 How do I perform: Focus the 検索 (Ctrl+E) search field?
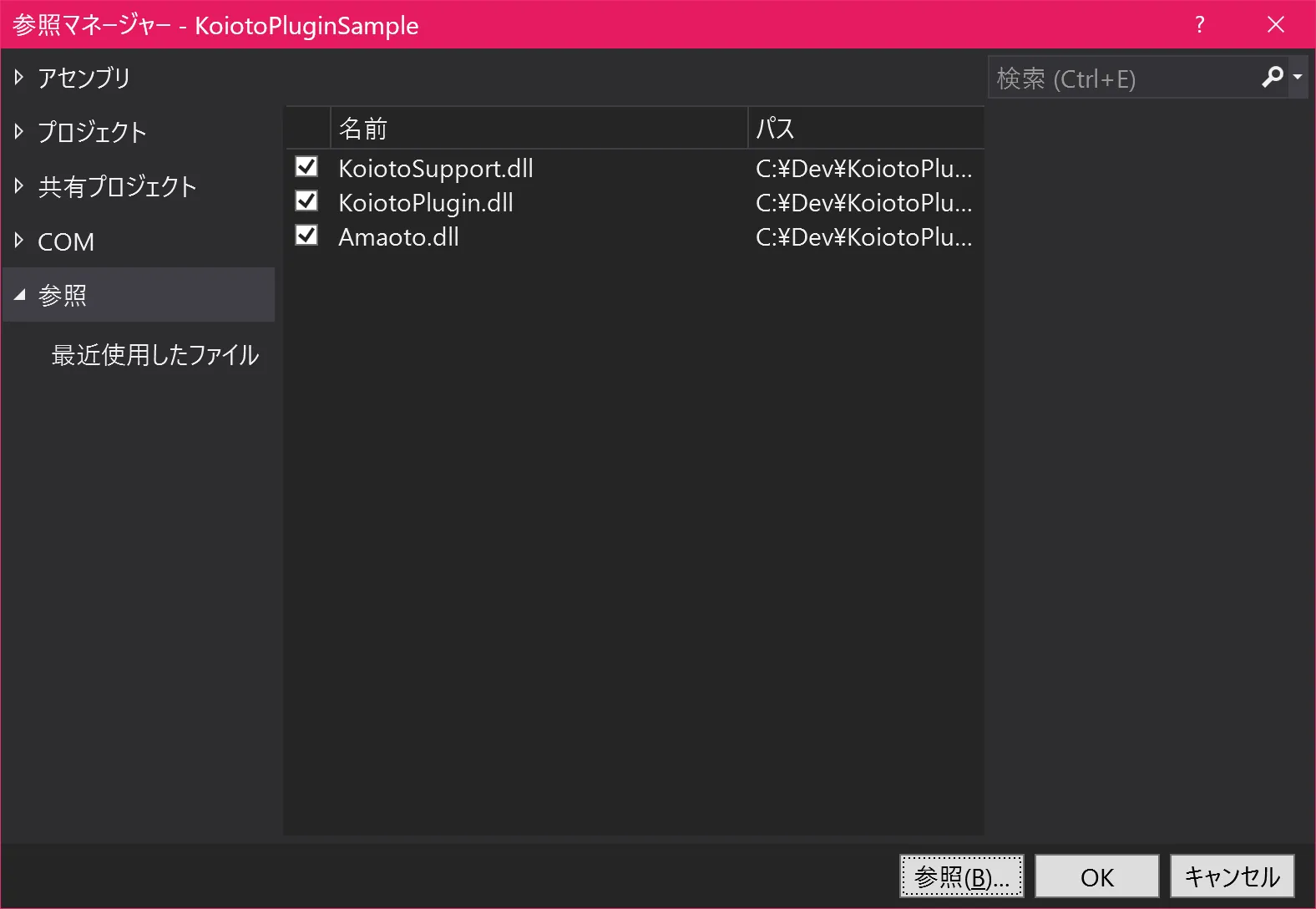point(1123,79)
